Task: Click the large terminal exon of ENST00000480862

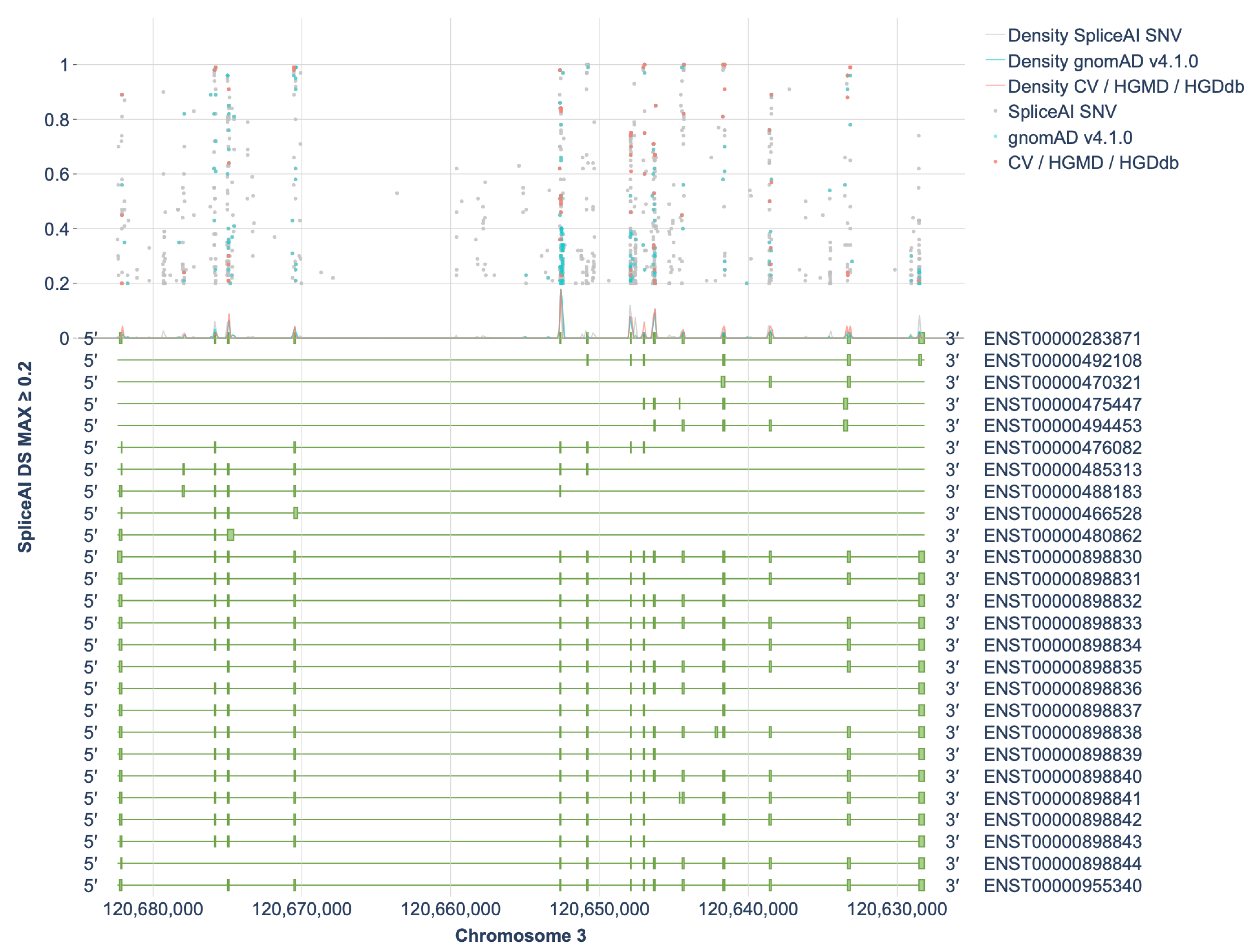Action: pos(231,535)
